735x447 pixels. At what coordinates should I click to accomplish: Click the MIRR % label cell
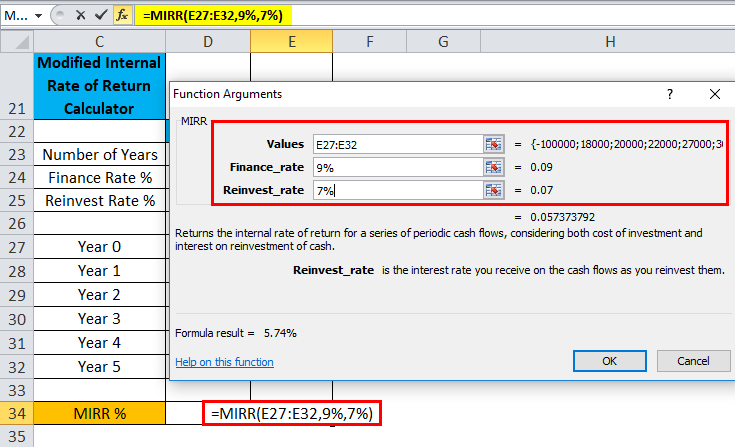click(99, 413)
